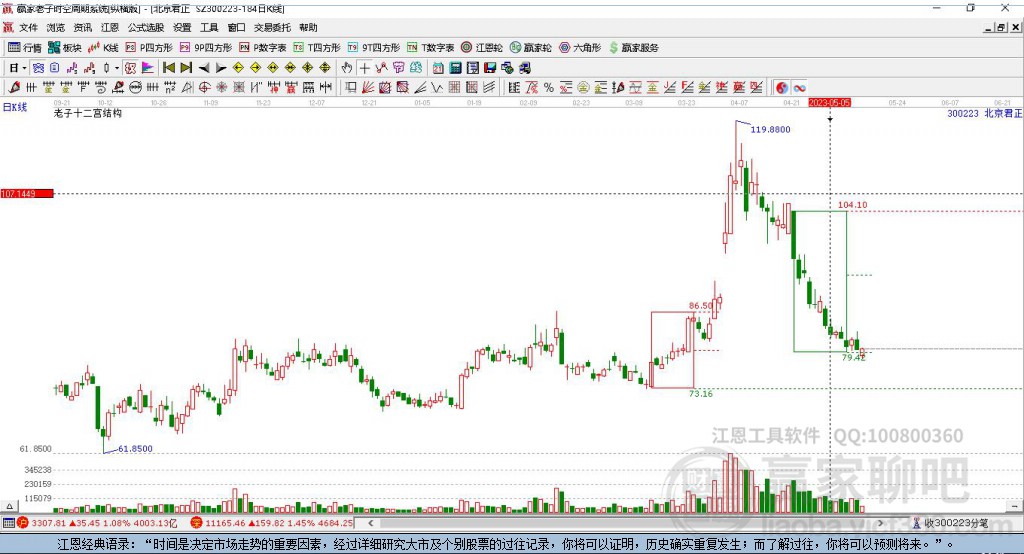Viewport: 1024px width, 554px height.
Task: Click the 104.10 box price label
Action: coord(852,204)
